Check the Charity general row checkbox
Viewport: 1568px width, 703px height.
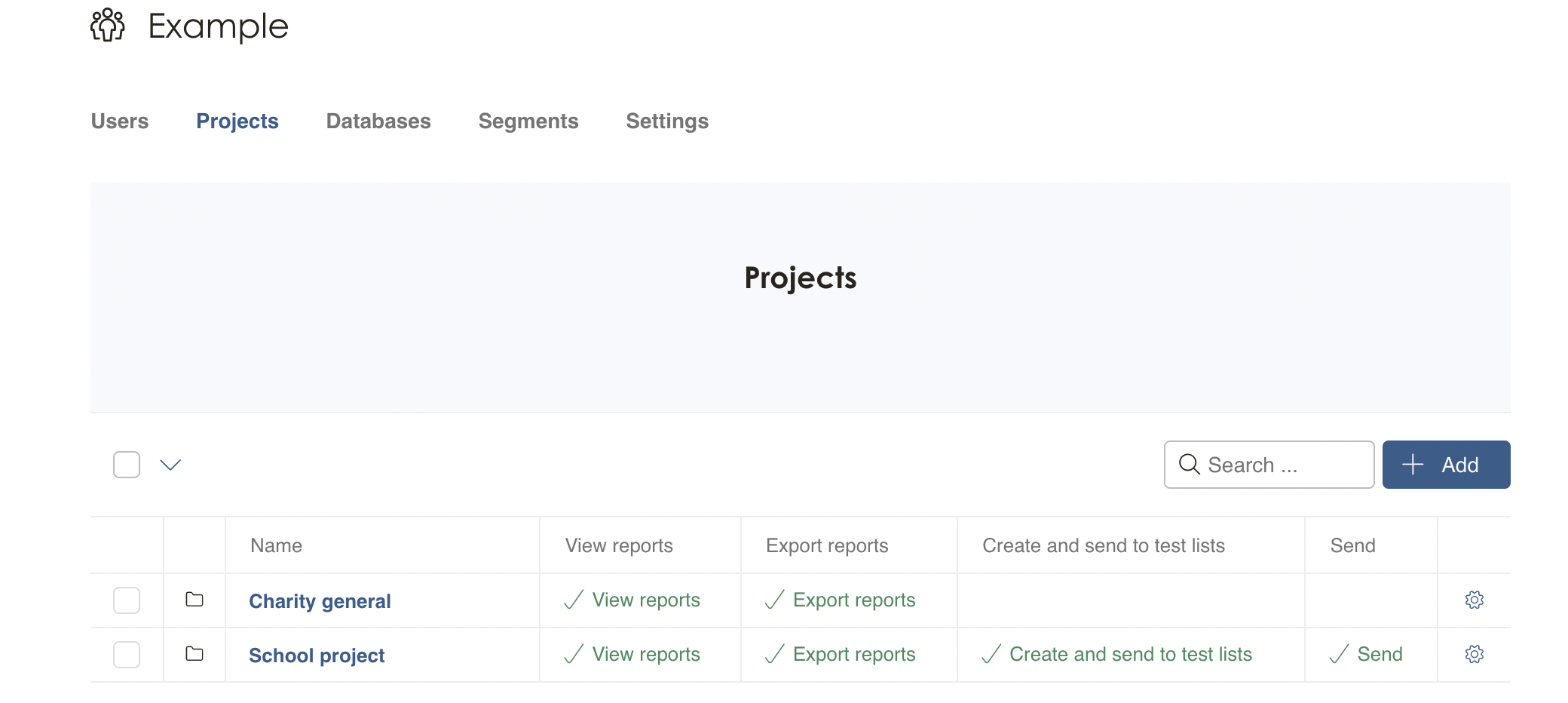pyautogui.click(x=127, y=600)
